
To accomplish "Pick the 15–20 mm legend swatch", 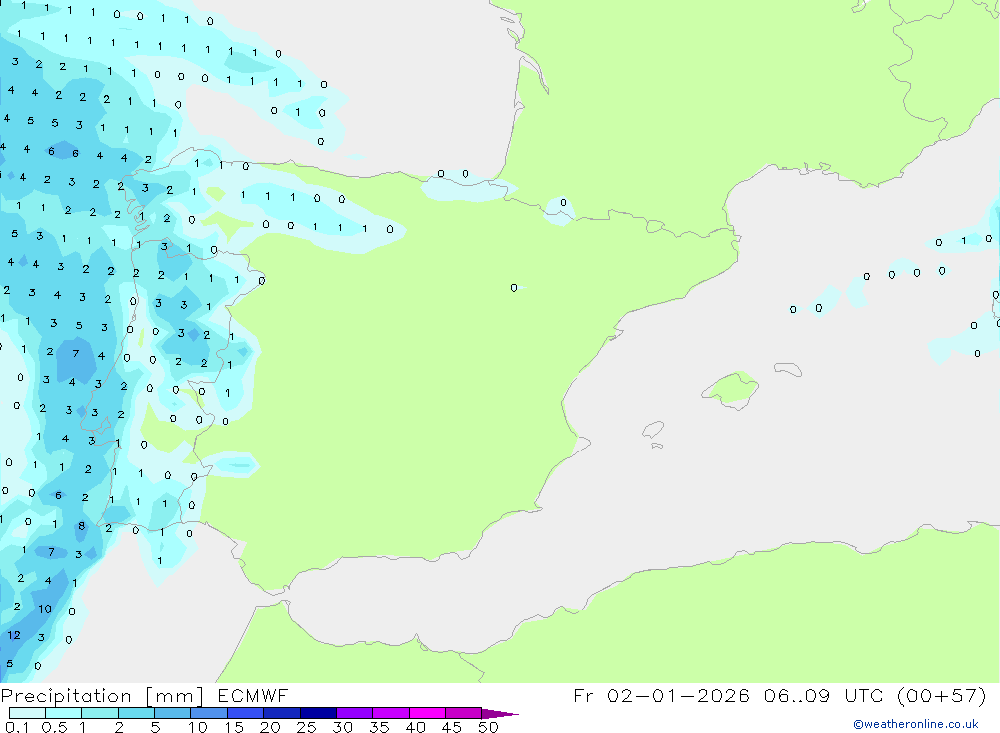I will point(245,713).
